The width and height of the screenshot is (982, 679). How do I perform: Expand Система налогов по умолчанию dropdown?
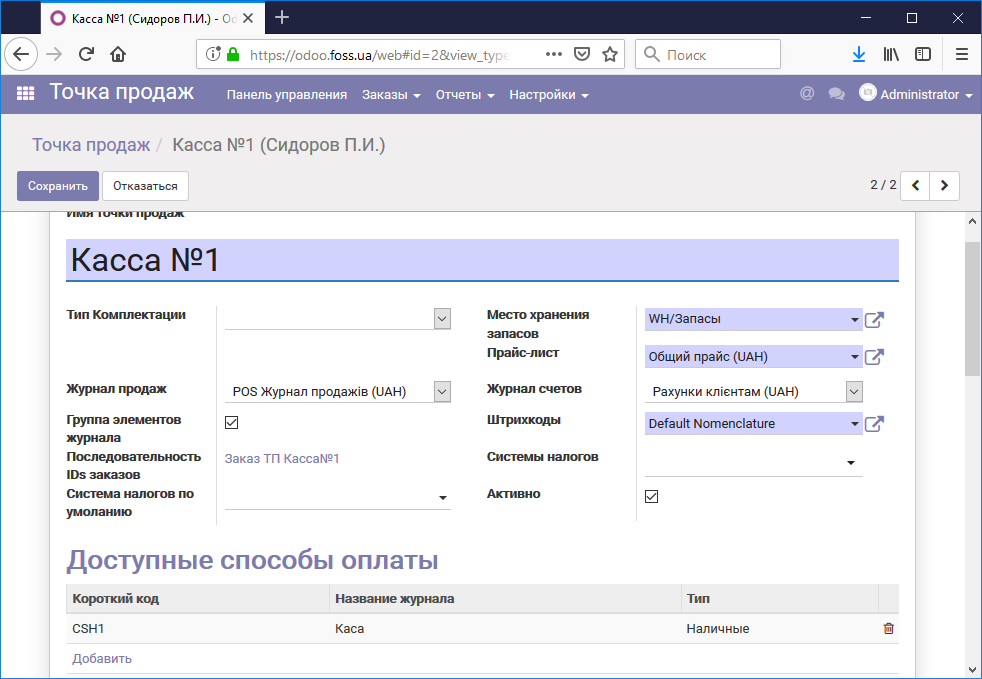tap(443, 498)
